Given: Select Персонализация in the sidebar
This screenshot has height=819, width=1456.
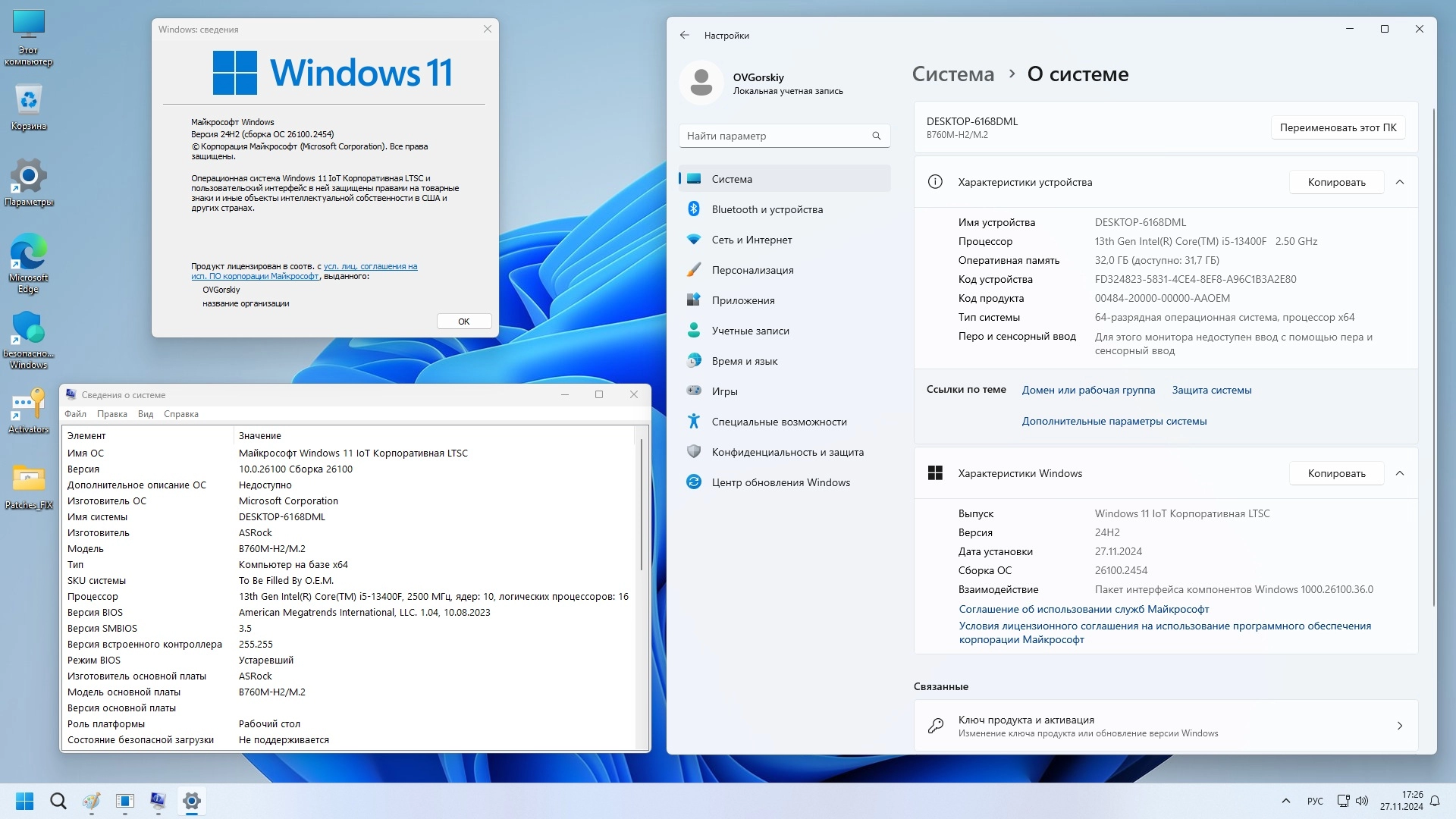Looking at the screenshot, I should [x=752, y=270].
